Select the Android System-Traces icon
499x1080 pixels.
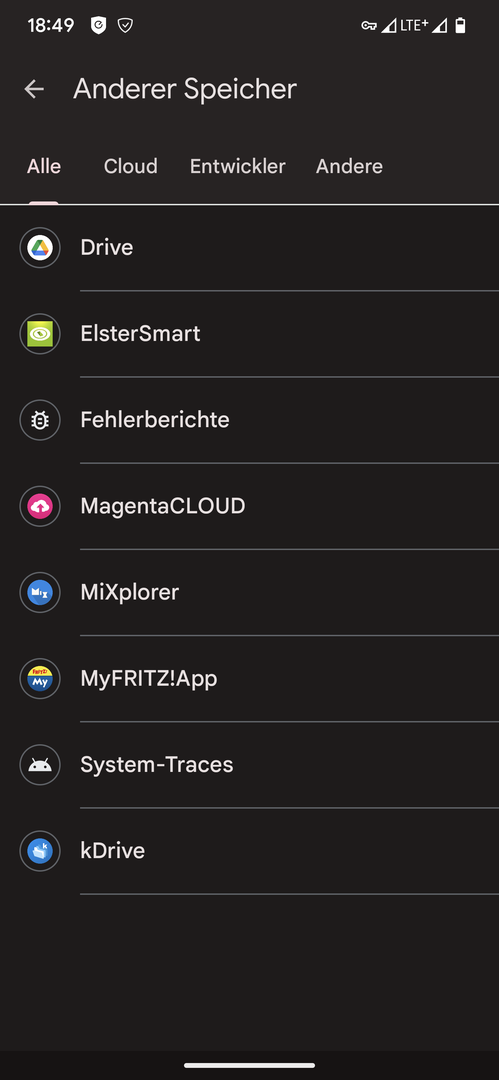pos(40,765)
